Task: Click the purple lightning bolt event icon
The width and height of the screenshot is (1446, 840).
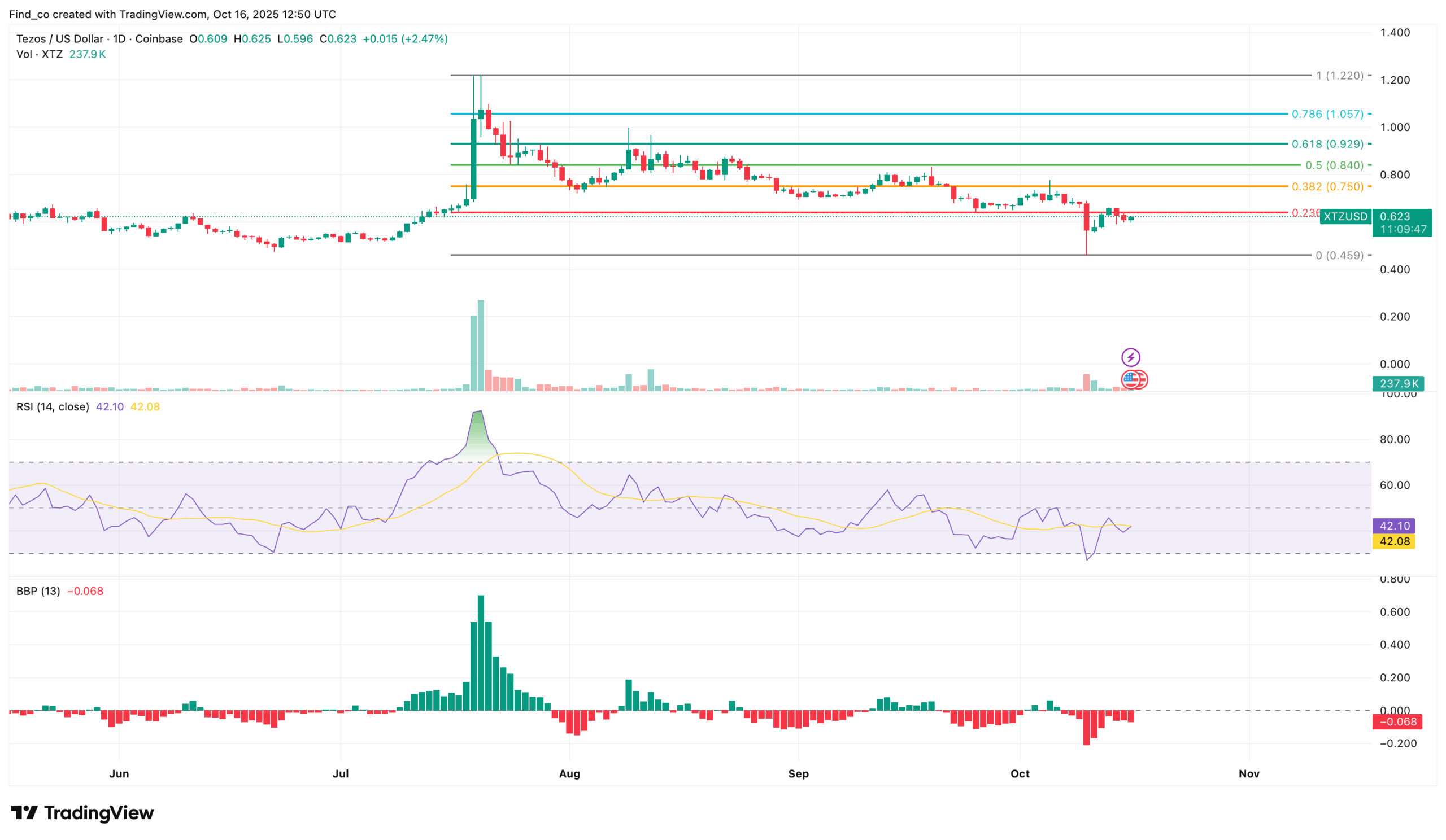Action: click(x=1130, y=358)
